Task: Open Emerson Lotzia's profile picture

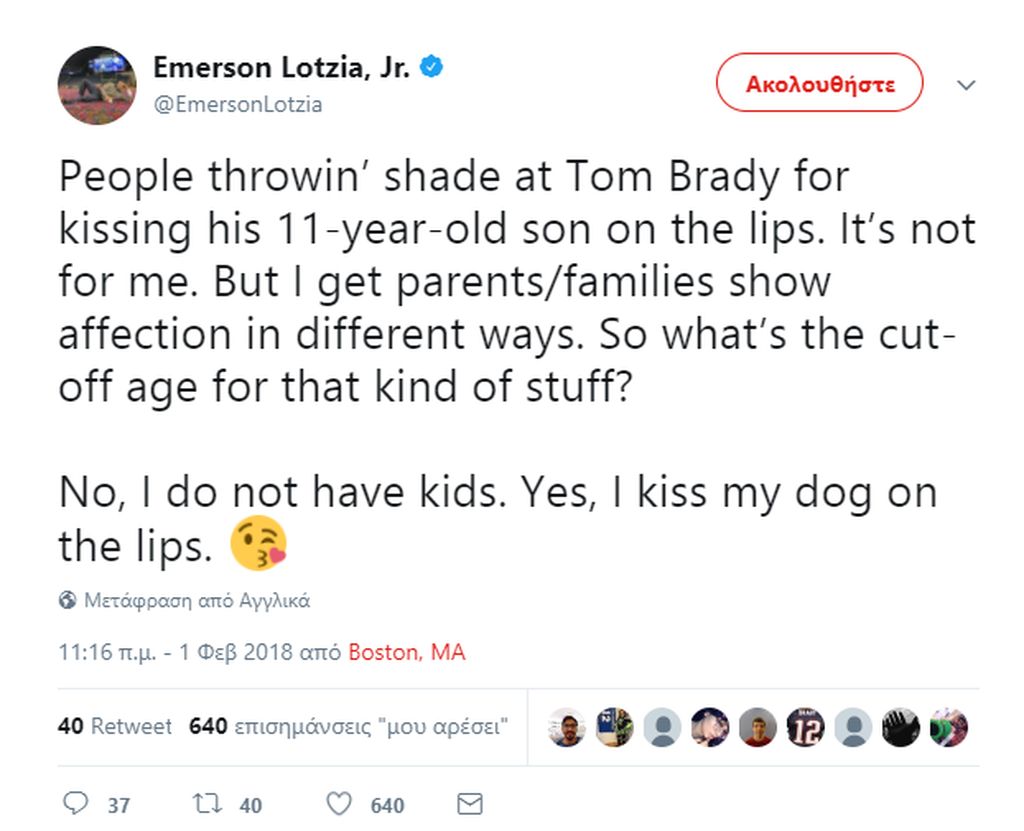Action: coord(97,85)
